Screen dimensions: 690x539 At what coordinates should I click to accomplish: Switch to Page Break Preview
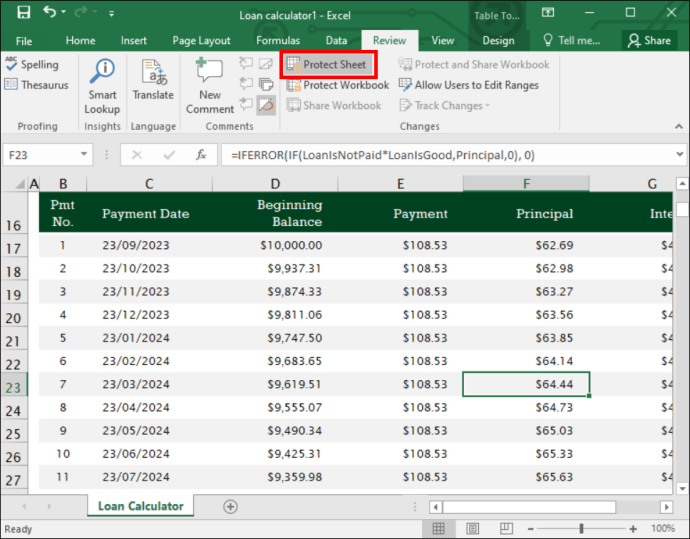pos(506,528)
